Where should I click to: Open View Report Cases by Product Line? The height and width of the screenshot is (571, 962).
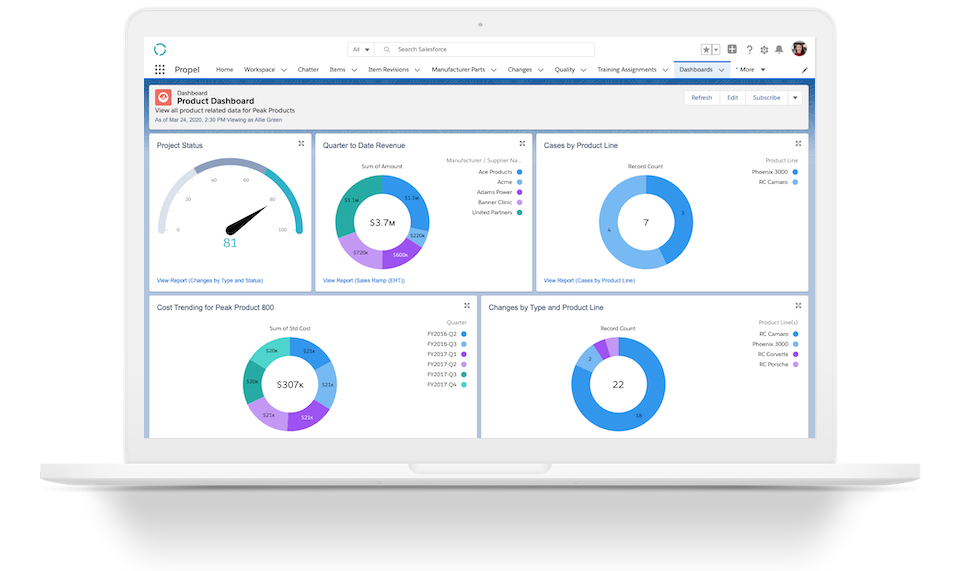589,280
